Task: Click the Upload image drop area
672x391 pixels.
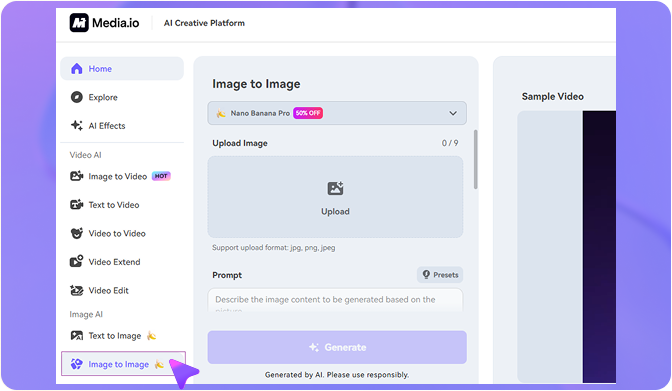Action: 335,197
